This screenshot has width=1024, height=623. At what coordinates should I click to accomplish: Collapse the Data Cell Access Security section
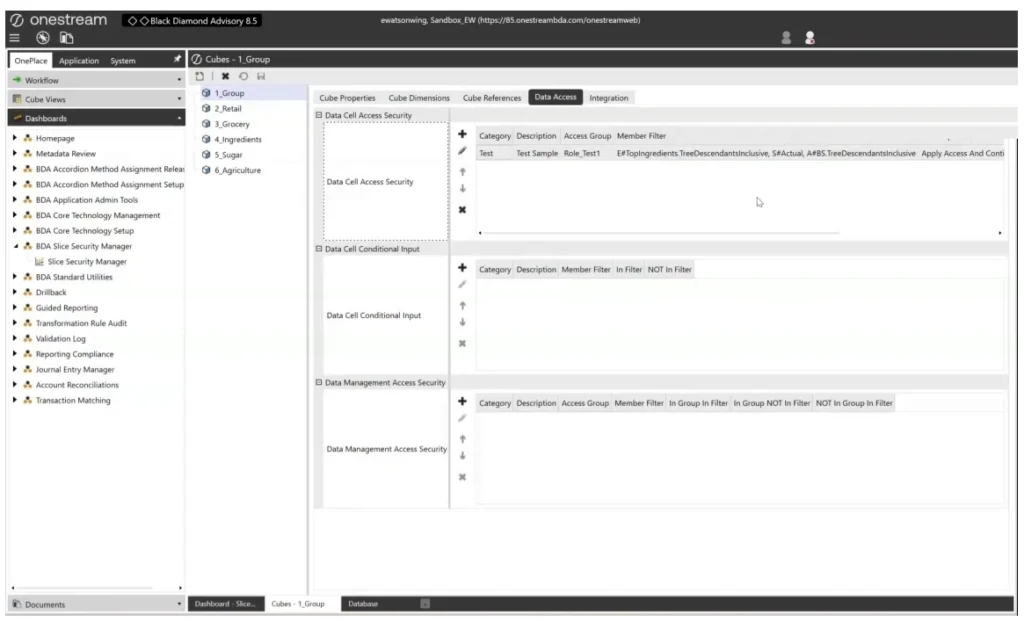319,115
